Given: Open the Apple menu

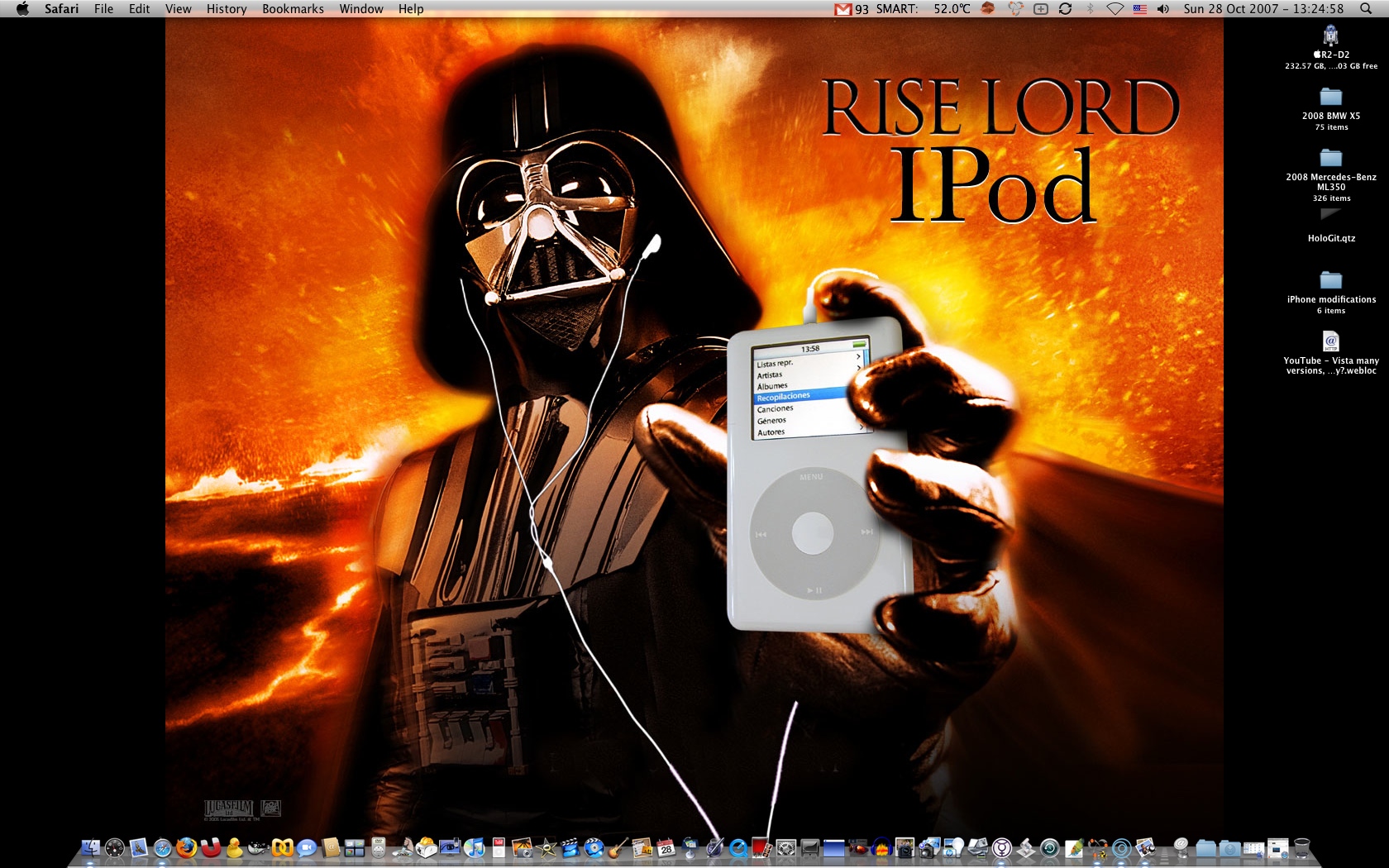Looking at the screenshot, I should [x=22, y=9].
